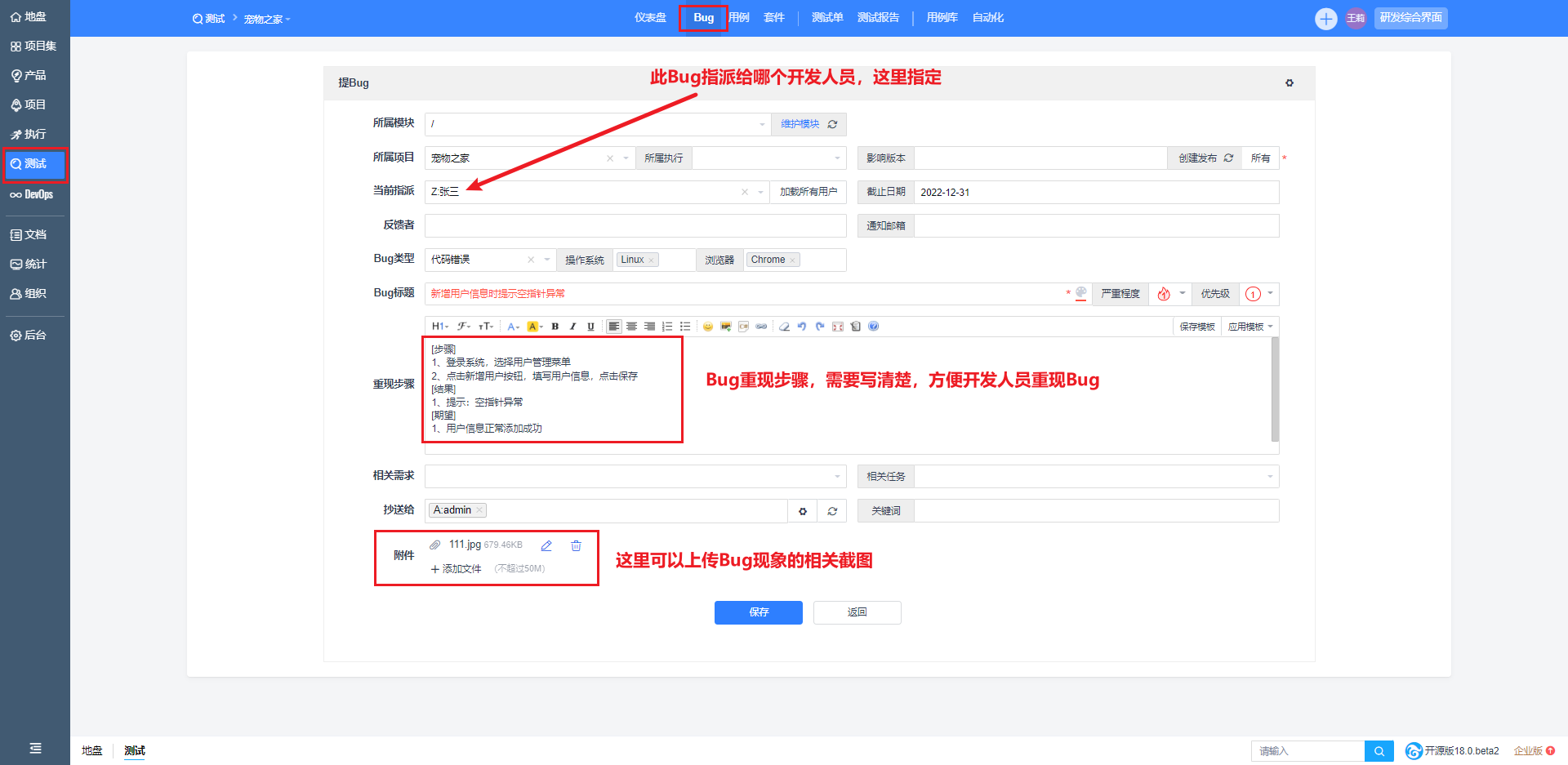
Task: Toggle editor fullscreen mode
Action: tap(838, 327)
